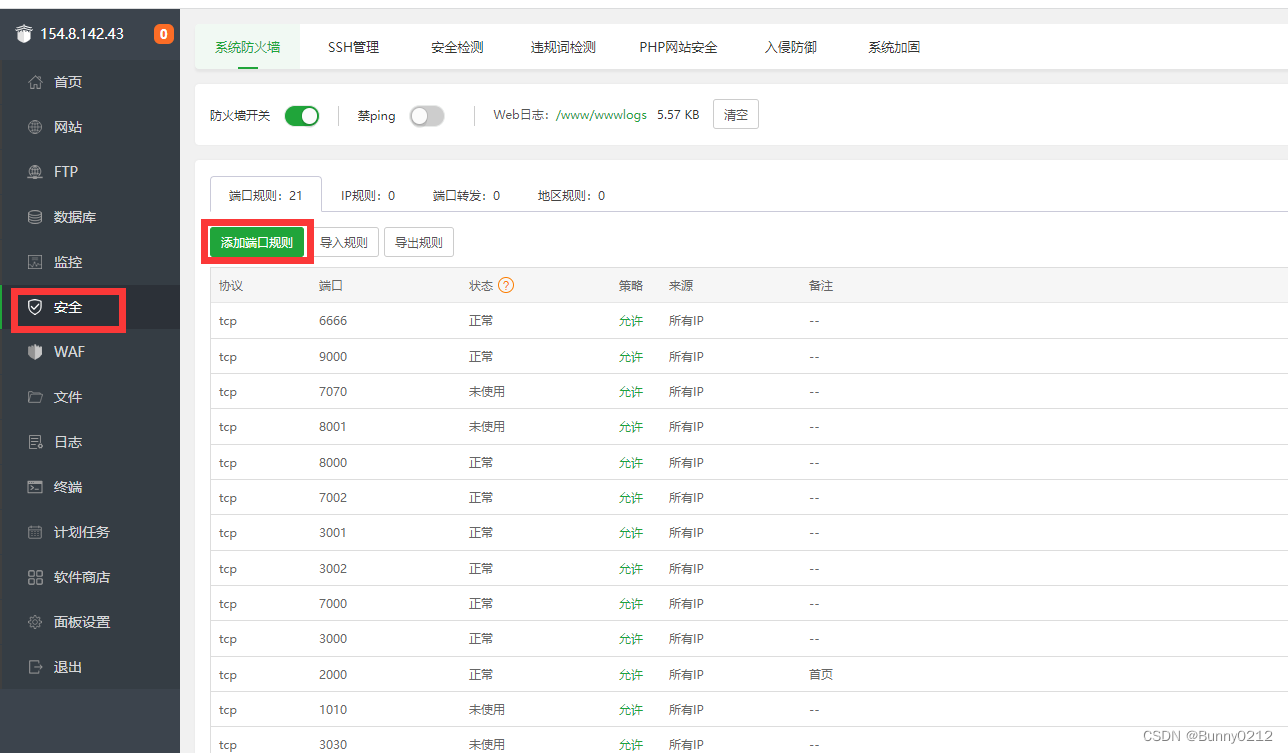The image size is (1288, 753).
Task: Click the terminal icon beside 终端
Action: tap(35, 487)
